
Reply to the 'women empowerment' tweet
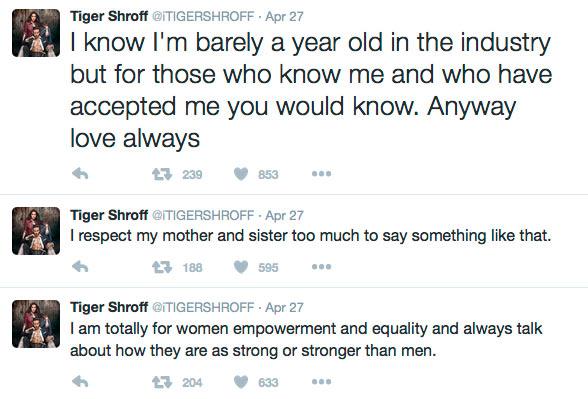[80, 382]
